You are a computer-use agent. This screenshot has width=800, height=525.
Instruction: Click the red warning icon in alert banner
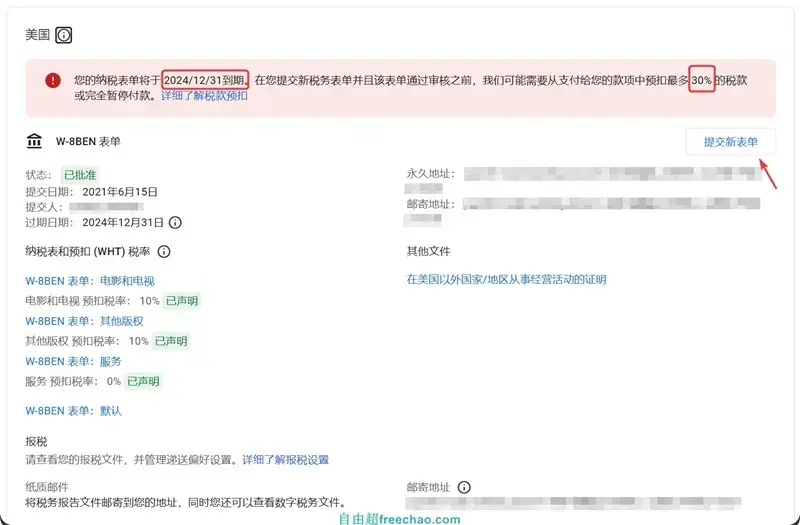[53, 80]
